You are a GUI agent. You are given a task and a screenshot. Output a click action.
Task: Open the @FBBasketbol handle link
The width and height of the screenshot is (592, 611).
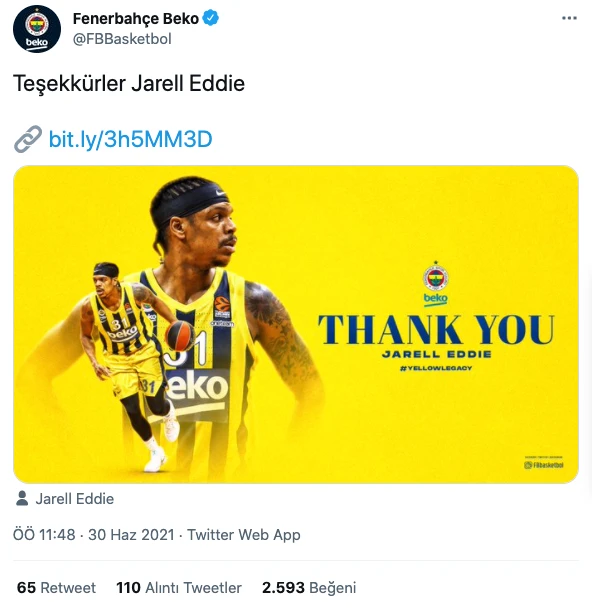coord(122,39)
